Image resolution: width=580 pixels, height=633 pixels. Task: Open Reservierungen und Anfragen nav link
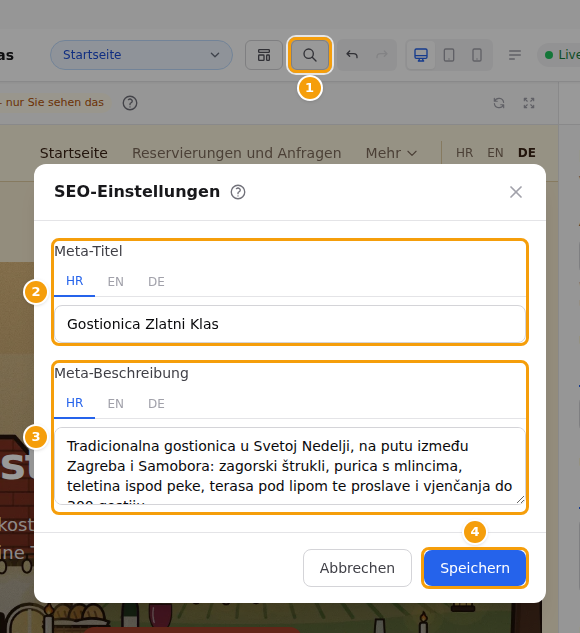[x=237, y=153]
